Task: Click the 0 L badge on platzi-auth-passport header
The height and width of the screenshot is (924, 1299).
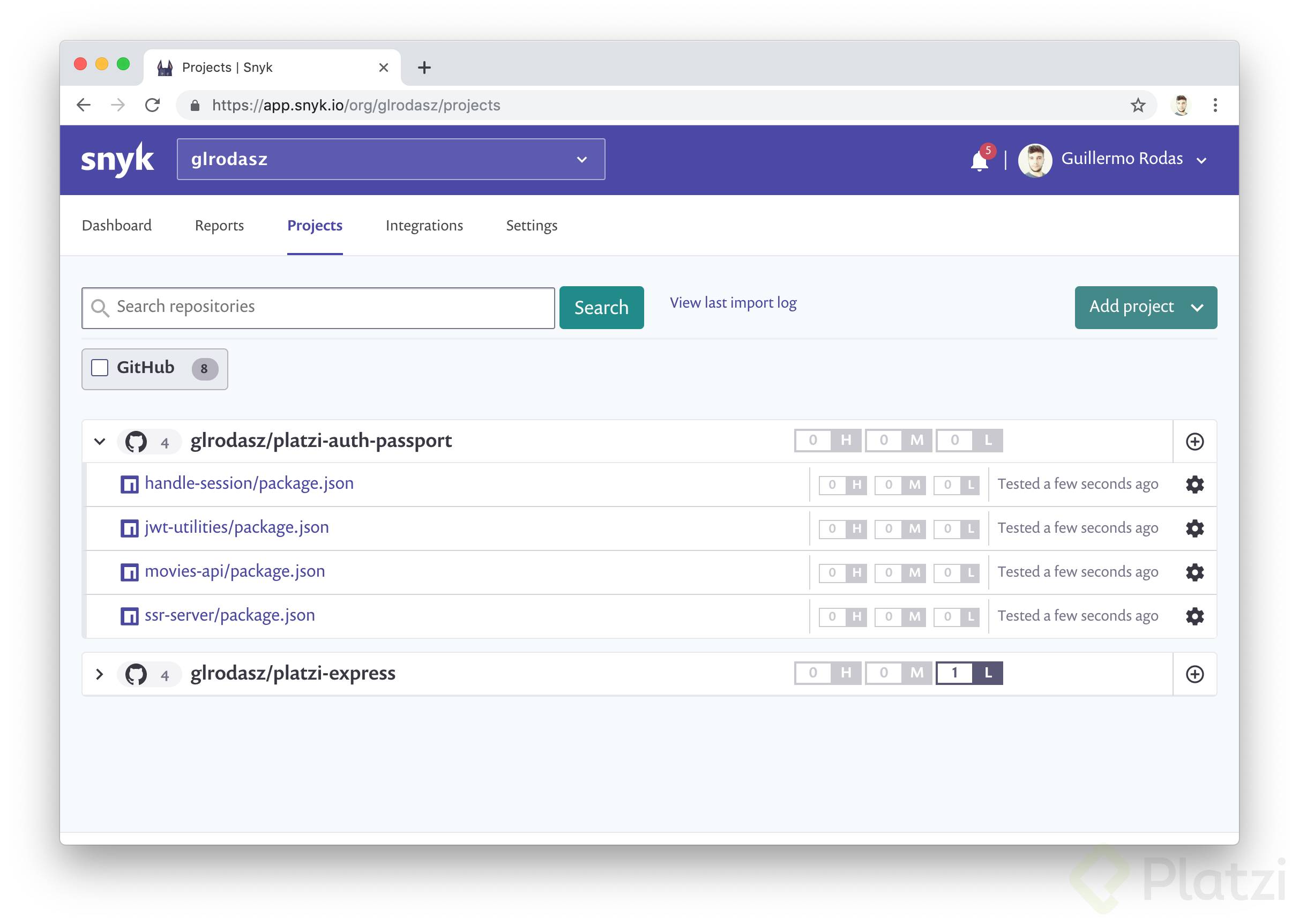Action: tap(969, 441)
